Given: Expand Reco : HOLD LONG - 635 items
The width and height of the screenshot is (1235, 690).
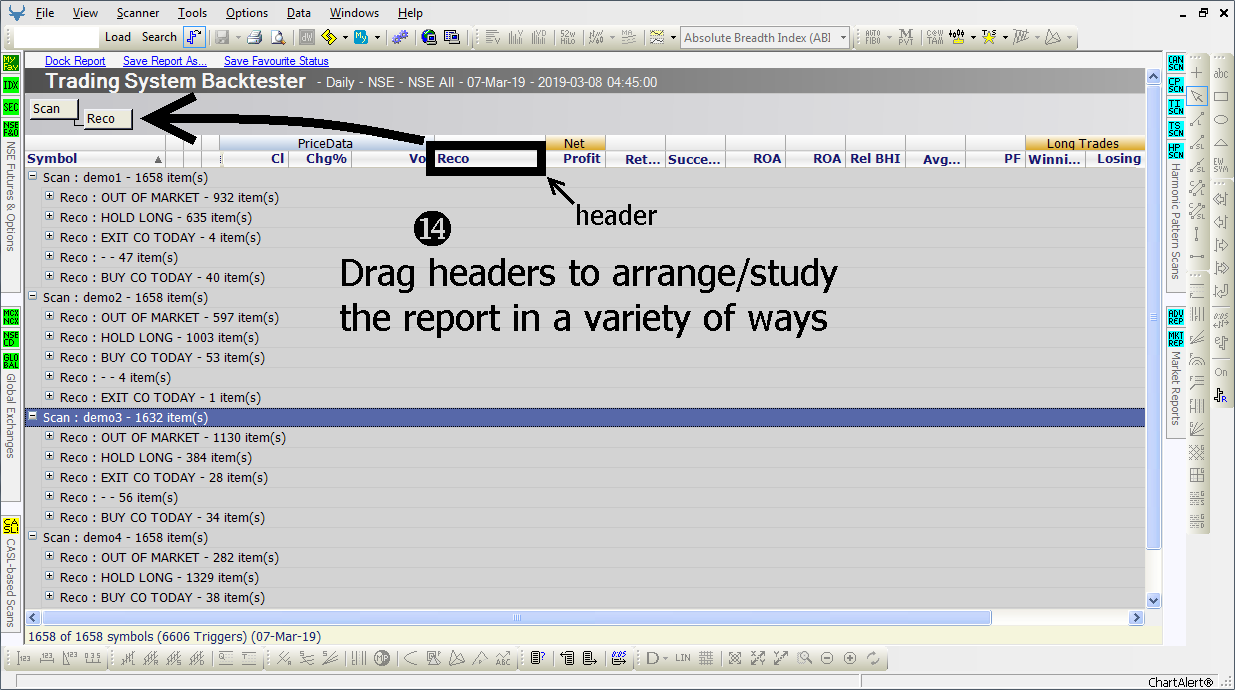Looking at the screenshot, I should coord(50,217).
